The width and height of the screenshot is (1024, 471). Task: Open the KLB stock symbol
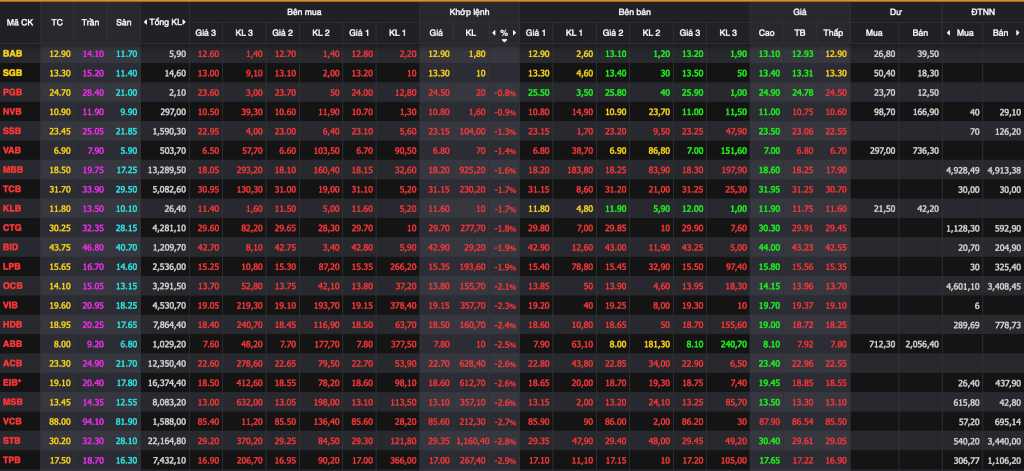tap(12, 210)
